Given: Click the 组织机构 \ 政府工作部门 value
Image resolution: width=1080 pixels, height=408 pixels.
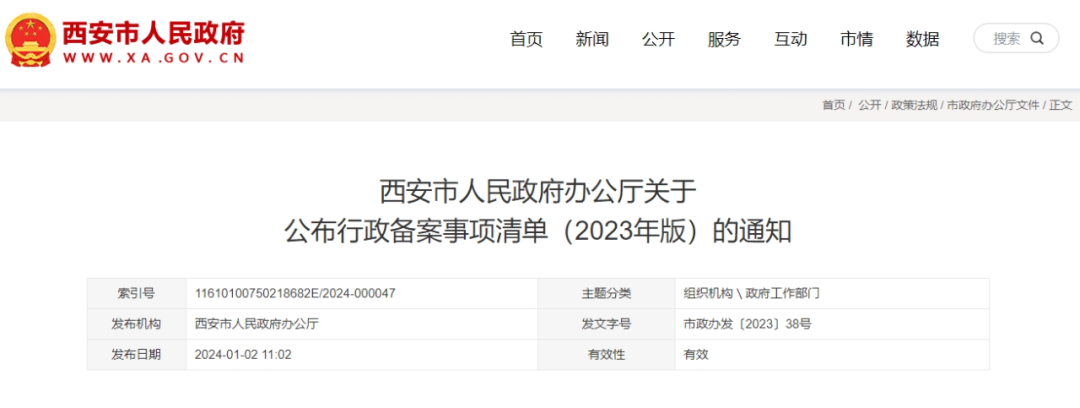Looking at the screenshot, I should [x=751, y=294].
